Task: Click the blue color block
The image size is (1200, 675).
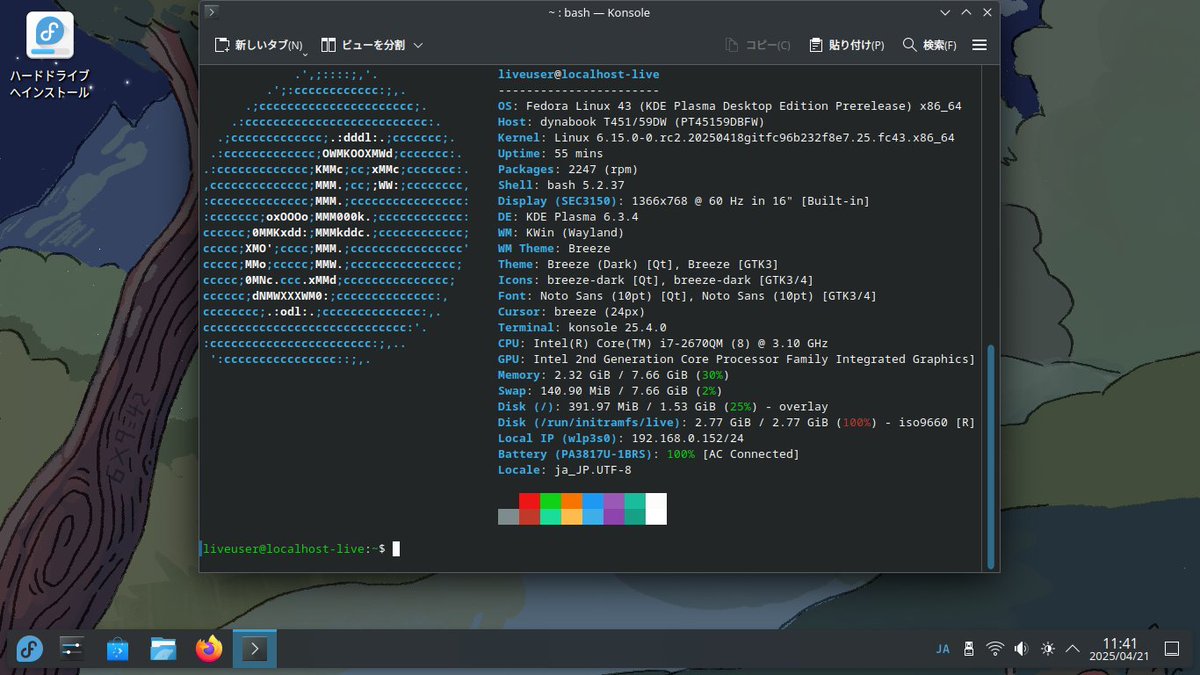Action: pos(593,501)
